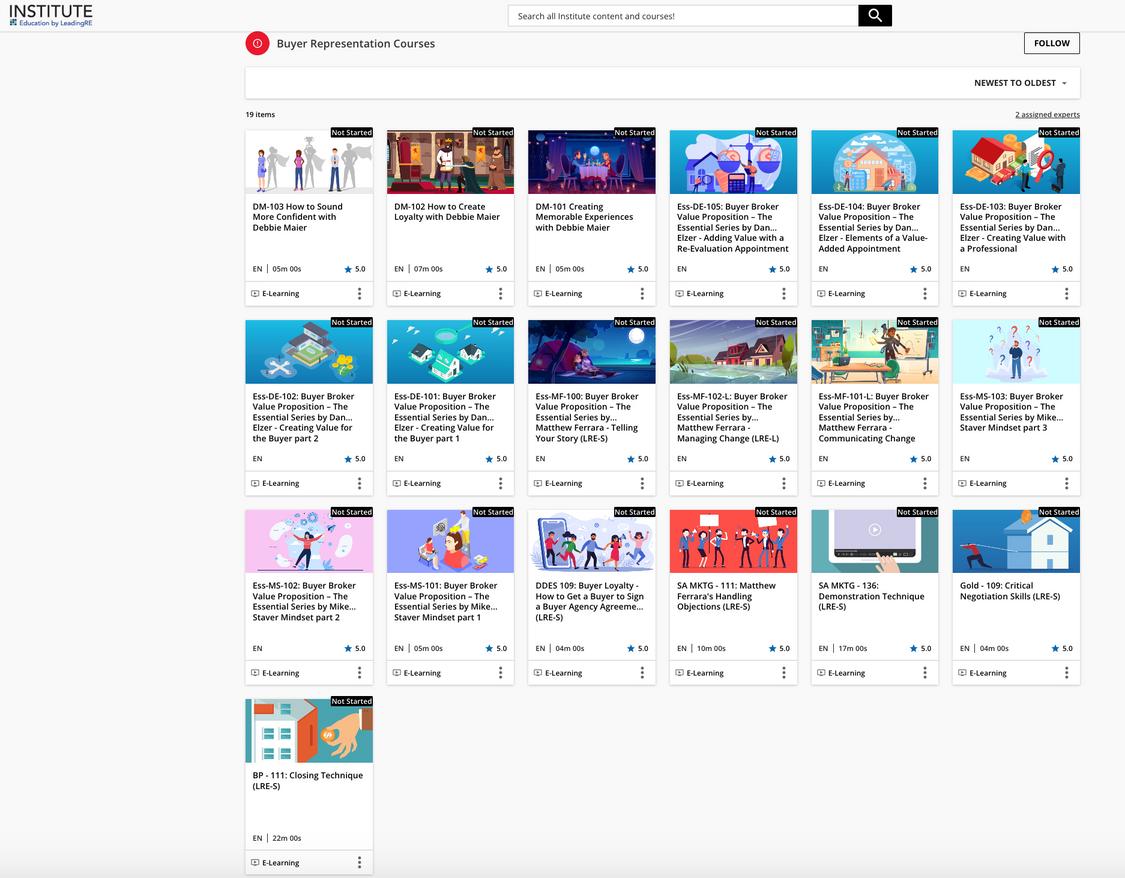Viewport: 1125px width, 878px height.
Task: Open options menu for Ess-MS-101 course
Action: (x=501, y=673)
